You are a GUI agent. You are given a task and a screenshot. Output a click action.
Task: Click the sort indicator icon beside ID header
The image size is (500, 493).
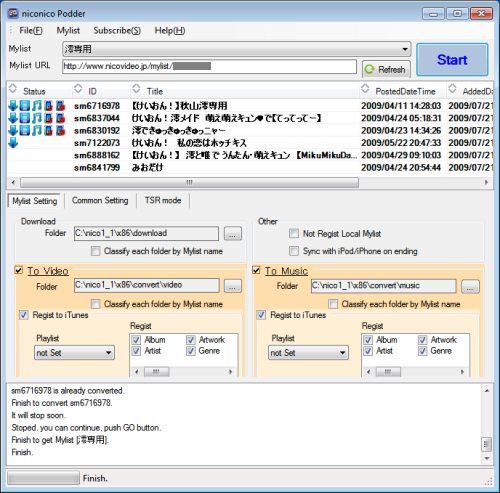pyautogui.click(x=78, y=89)
